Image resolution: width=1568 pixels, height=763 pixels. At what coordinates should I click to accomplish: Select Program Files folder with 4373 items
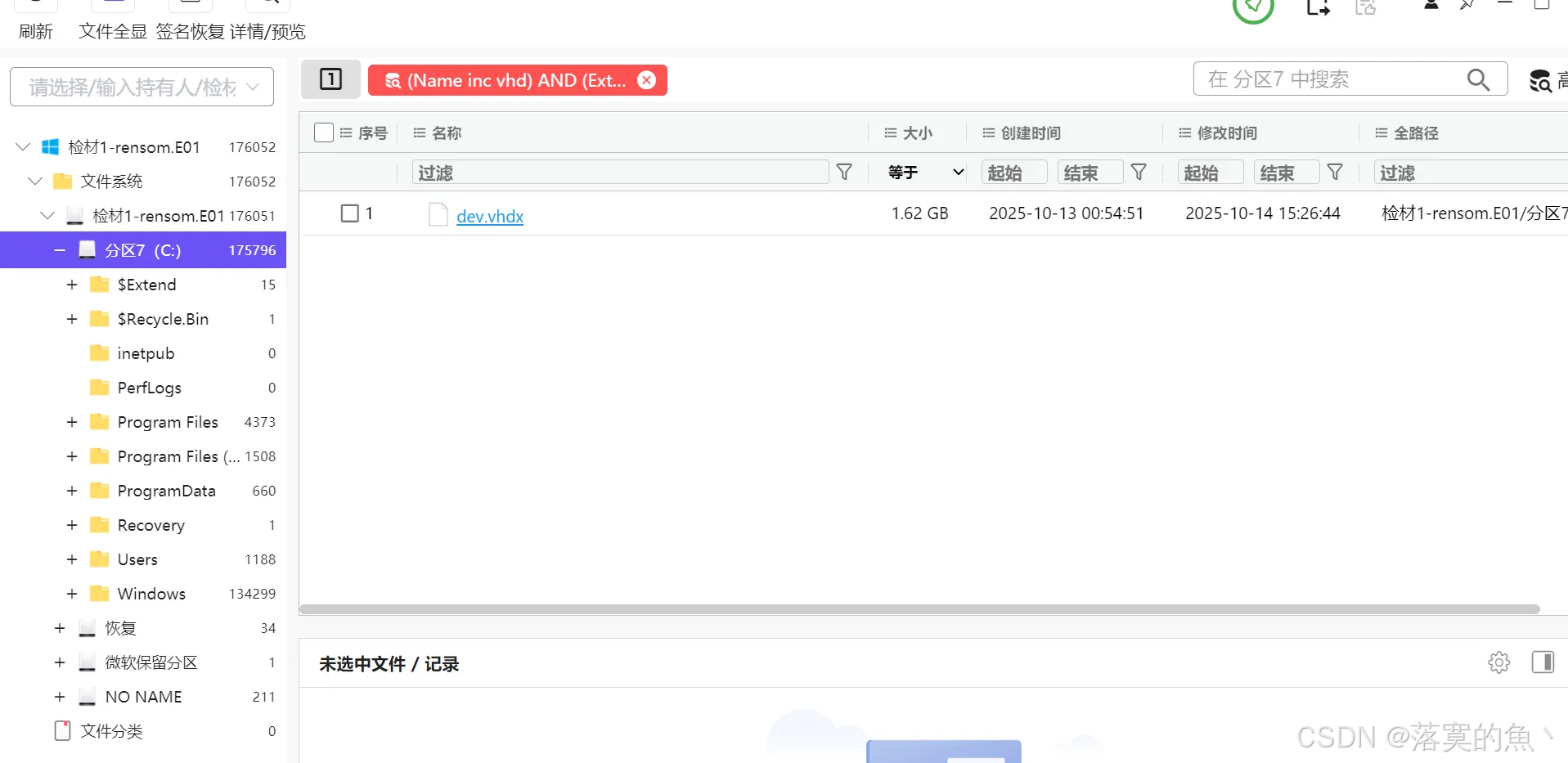168,421
